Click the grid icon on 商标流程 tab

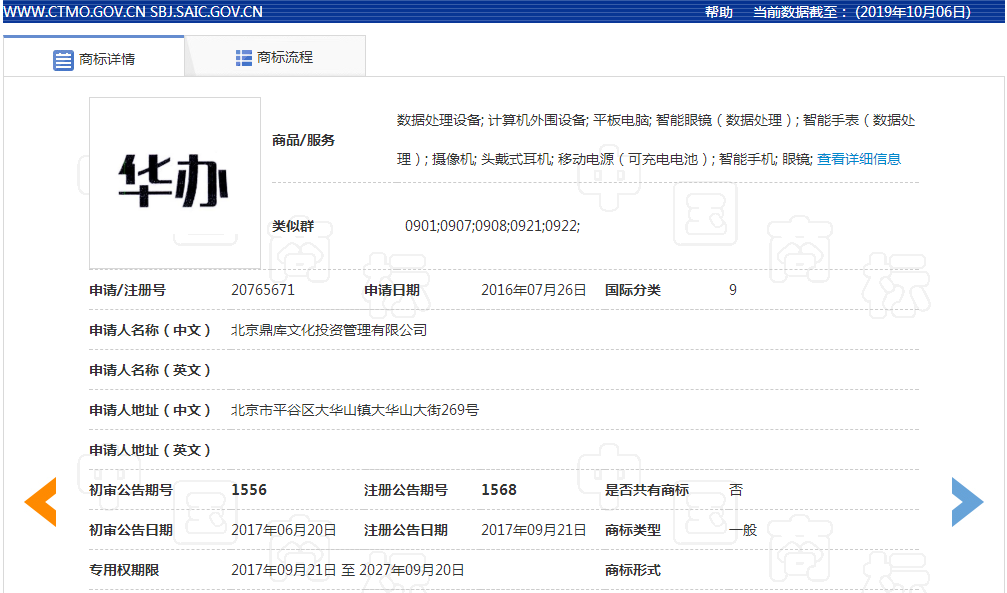[243, 57]
